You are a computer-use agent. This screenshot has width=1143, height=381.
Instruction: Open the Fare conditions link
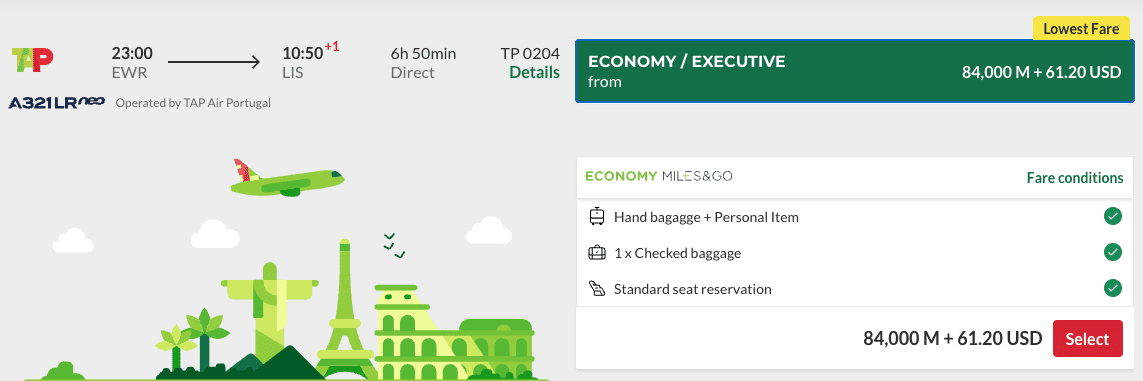(1074, 178)
